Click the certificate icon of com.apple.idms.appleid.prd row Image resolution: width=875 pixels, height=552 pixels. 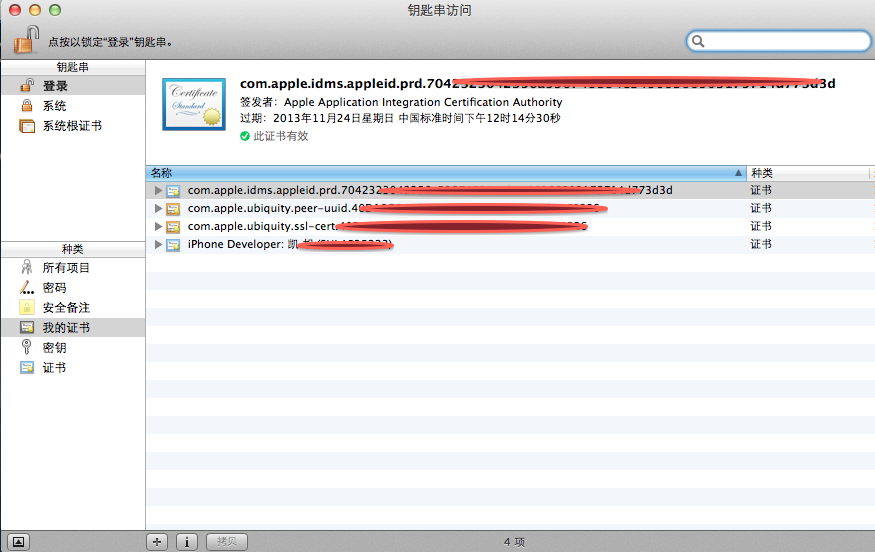[x=173, y=191]
